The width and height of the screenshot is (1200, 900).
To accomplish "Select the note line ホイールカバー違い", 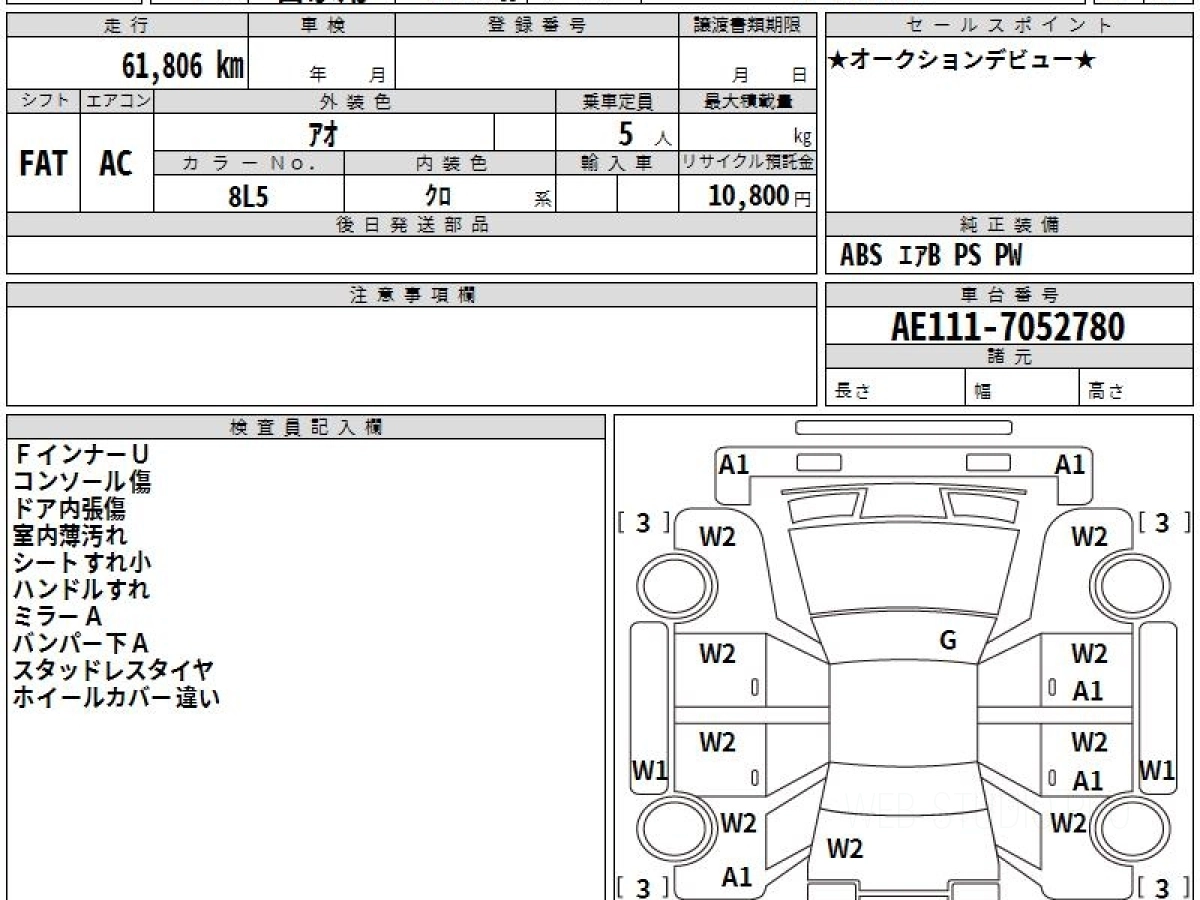I will 116,698.
